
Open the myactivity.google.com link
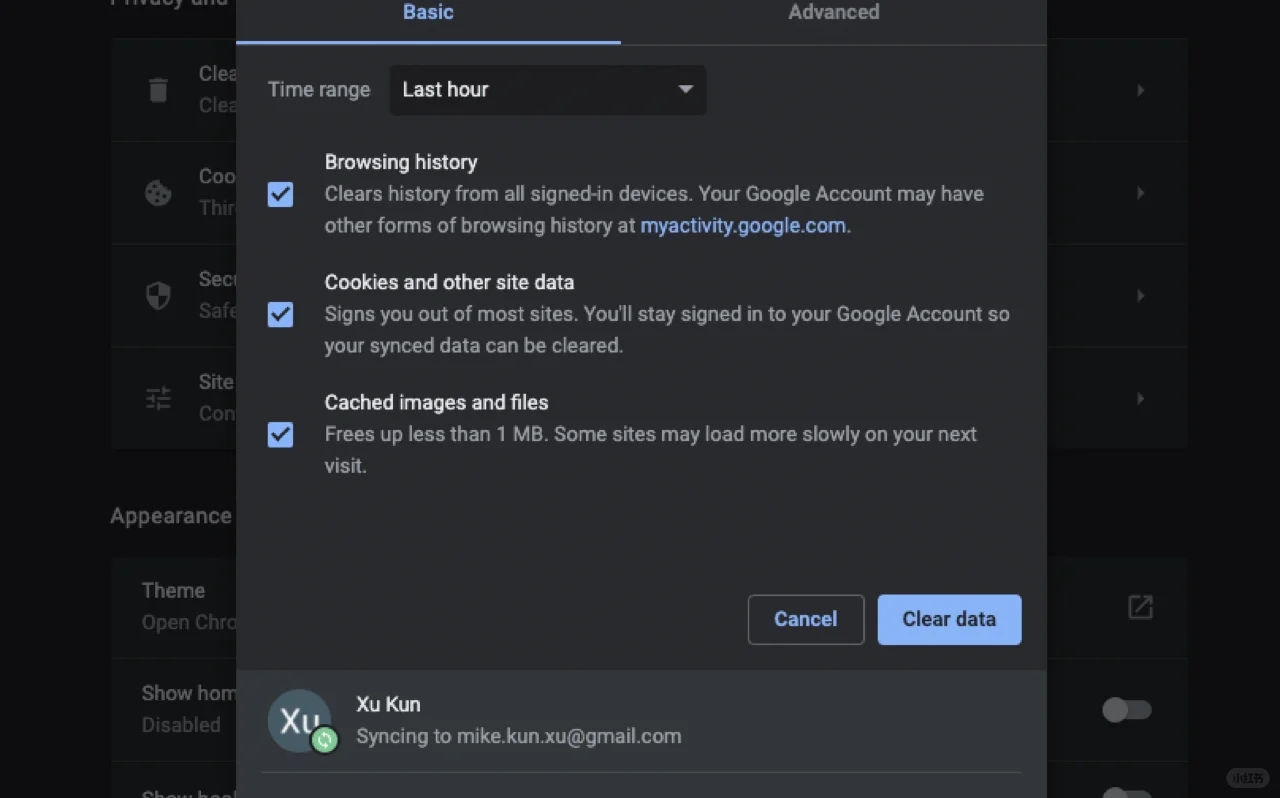coord(743,226)
